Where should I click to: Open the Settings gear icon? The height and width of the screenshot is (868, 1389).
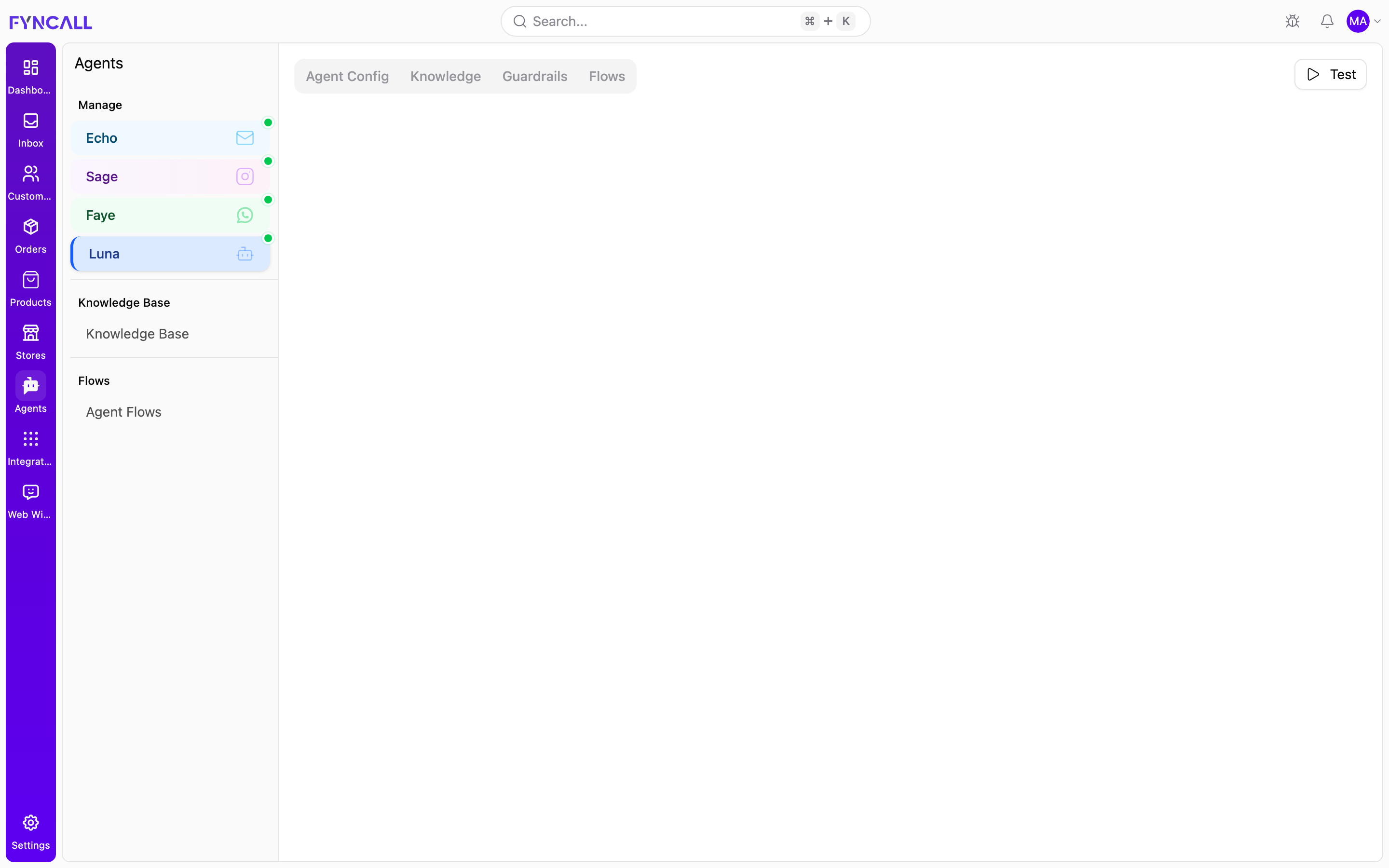tap(30, 823)
